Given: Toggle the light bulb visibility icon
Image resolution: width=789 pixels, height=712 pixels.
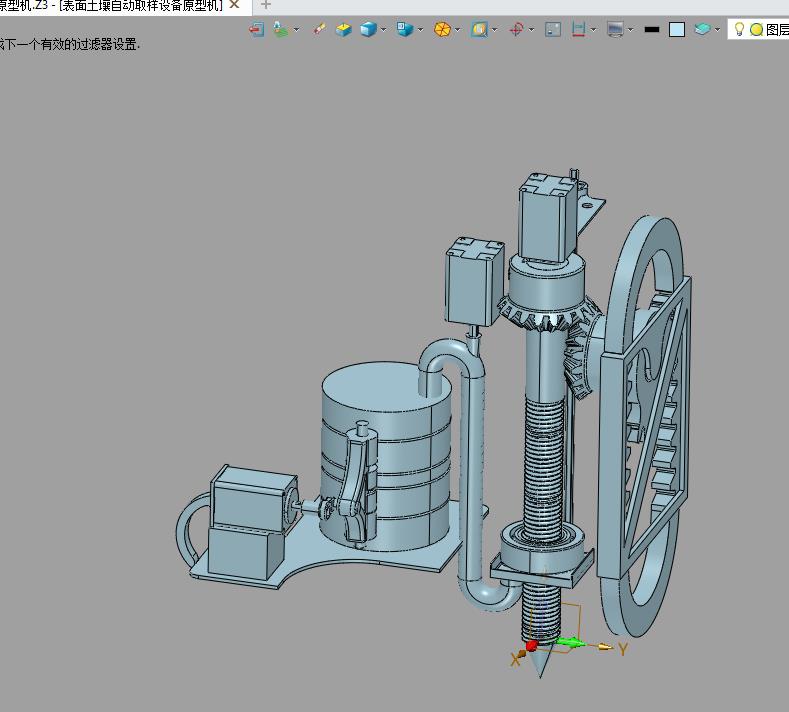Looking at the screenshot, I should 739,29.
